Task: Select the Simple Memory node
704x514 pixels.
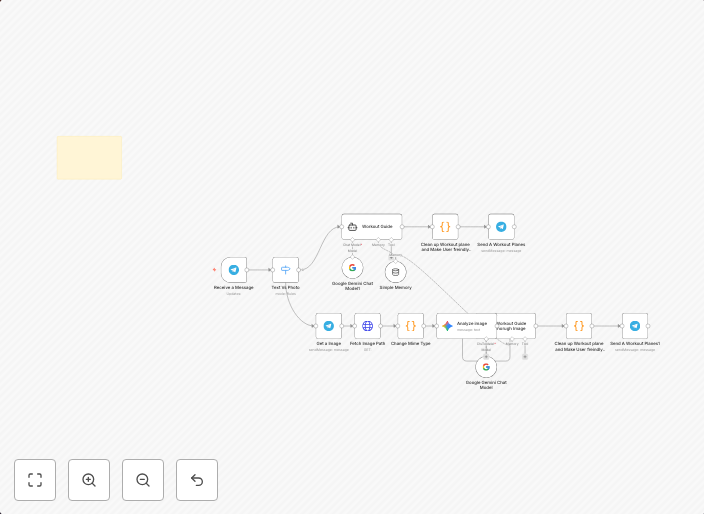Action: pyautogui.click(x=395, y=271)
